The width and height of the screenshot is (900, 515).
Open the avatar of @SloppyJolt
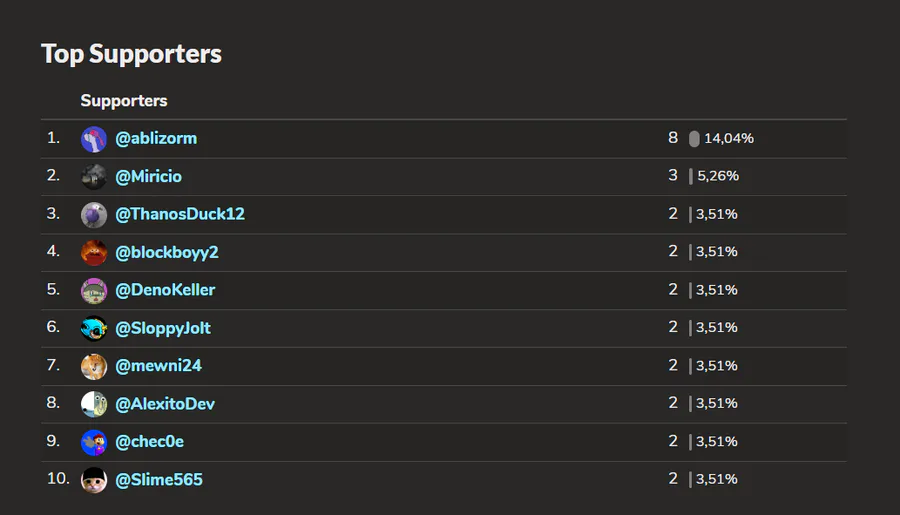tap(93, 329)
